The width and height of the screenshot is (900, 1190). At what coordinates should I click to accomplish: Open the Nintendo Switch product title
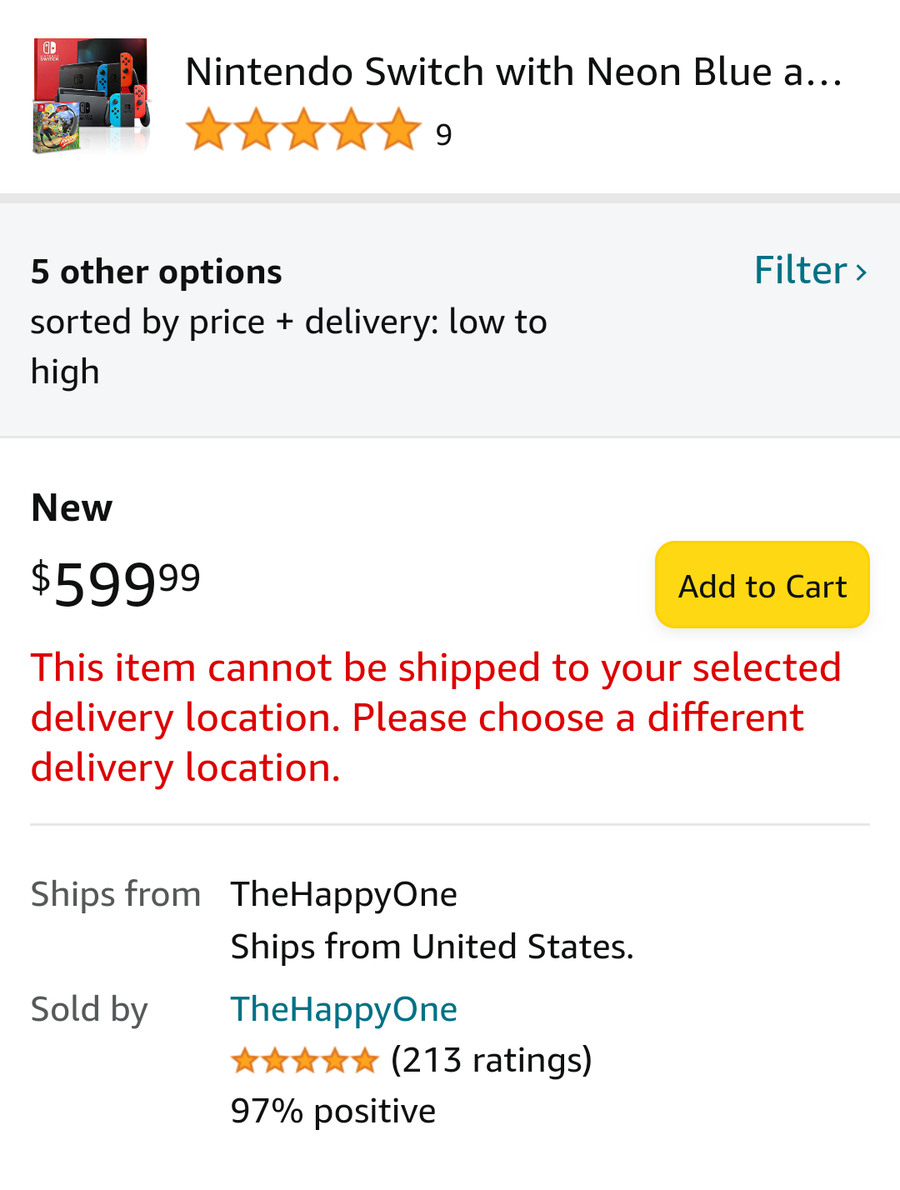click(514, 73)
